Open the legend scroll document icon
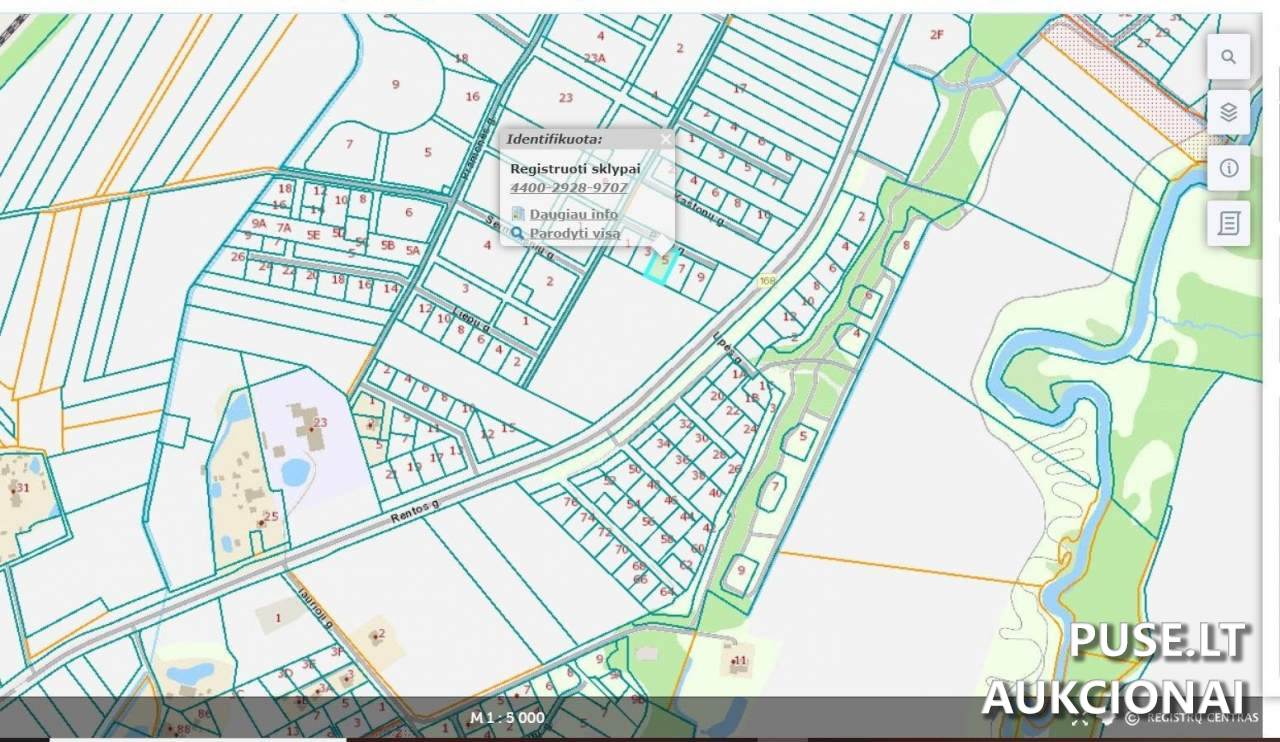1280x742 pixels. point(1228,223)
